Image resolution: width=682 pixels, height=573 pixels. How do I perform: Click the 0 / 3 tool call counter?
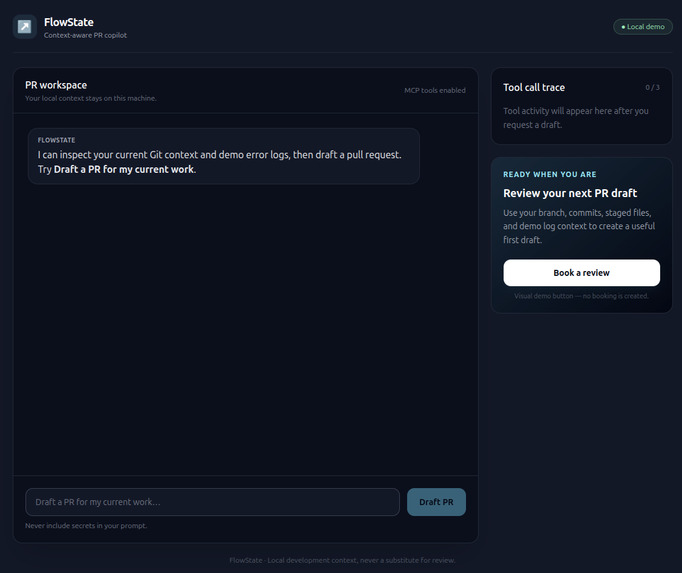[x=652, y=87]
